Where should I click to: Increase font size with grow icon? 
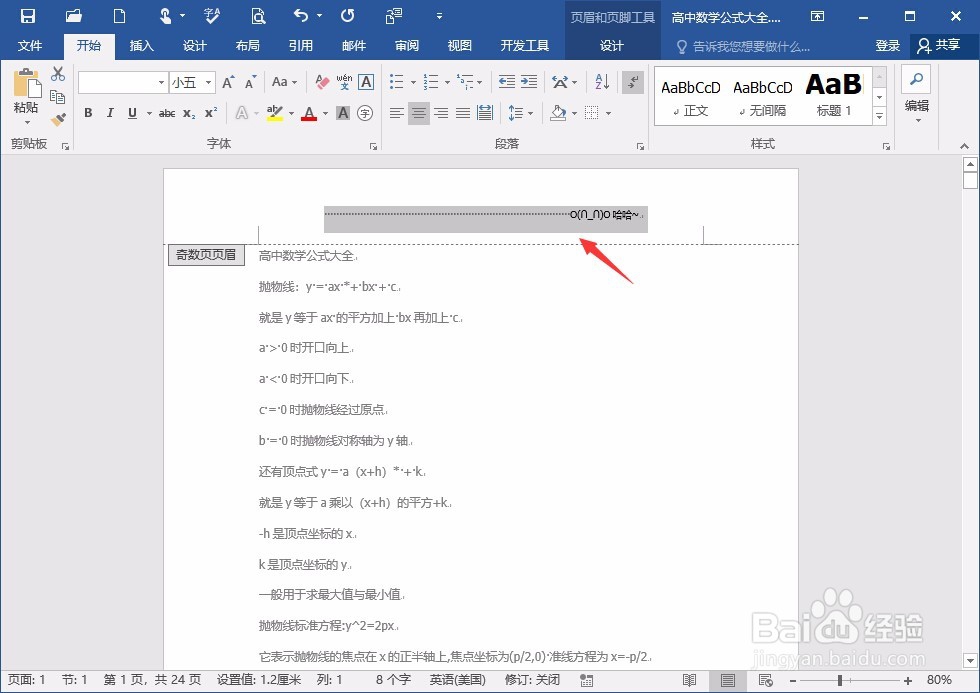[x=228, y=82]
